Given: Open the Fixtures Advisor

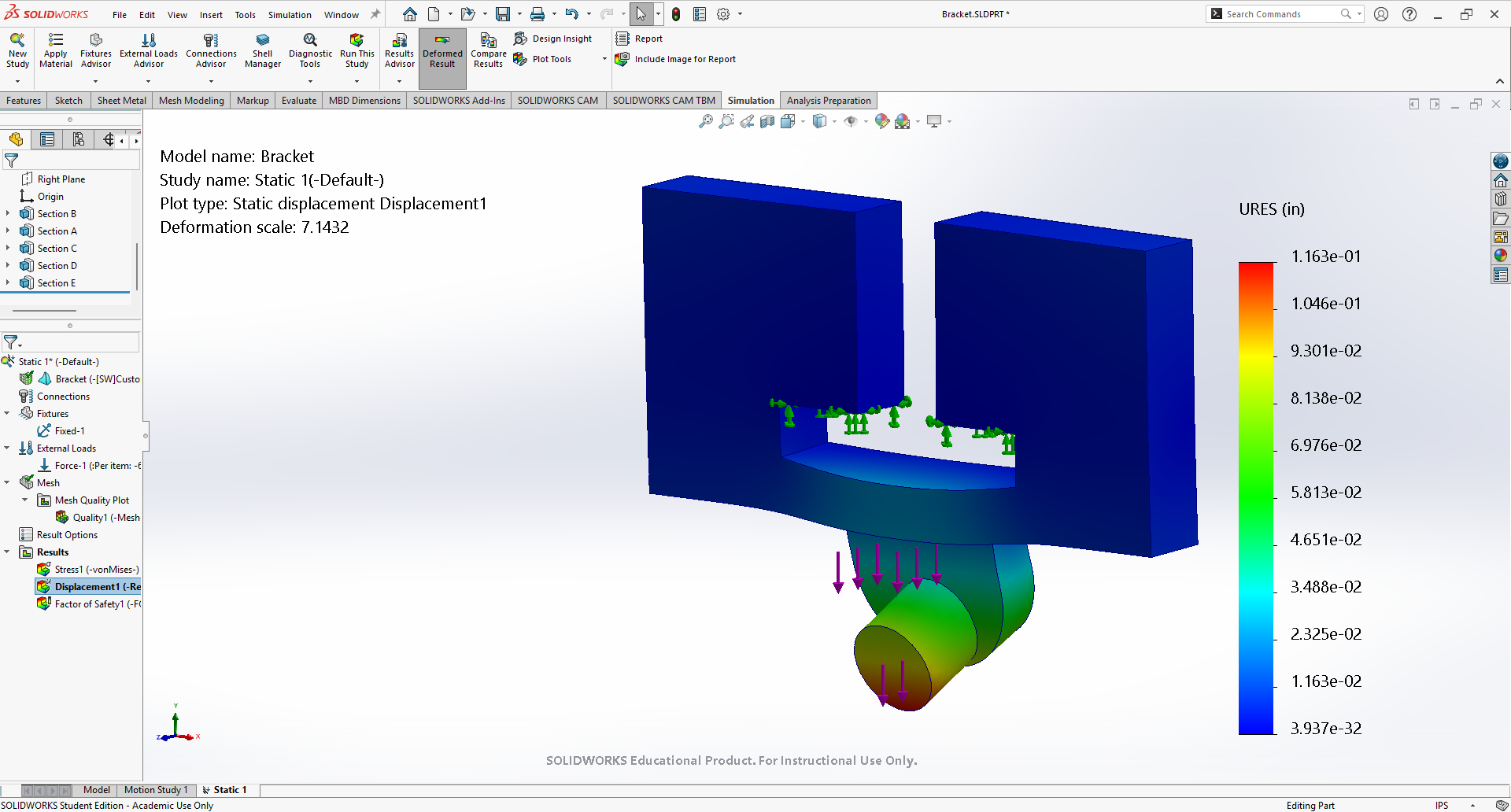Looking at the screenshot, I should 96,50.
